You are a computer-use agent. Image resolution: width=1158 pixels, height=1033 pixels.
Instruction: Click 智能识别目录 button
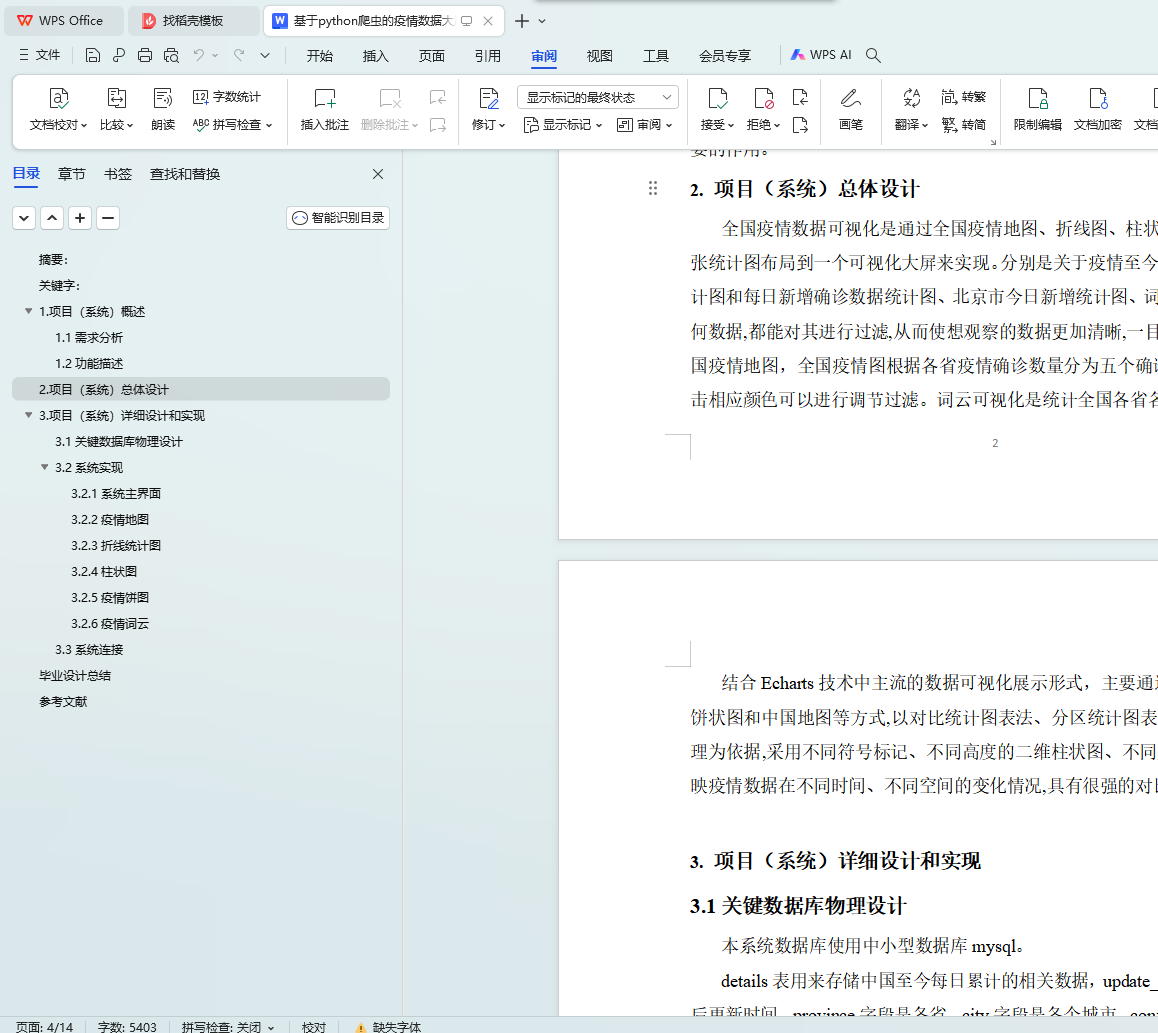point(338,218)
